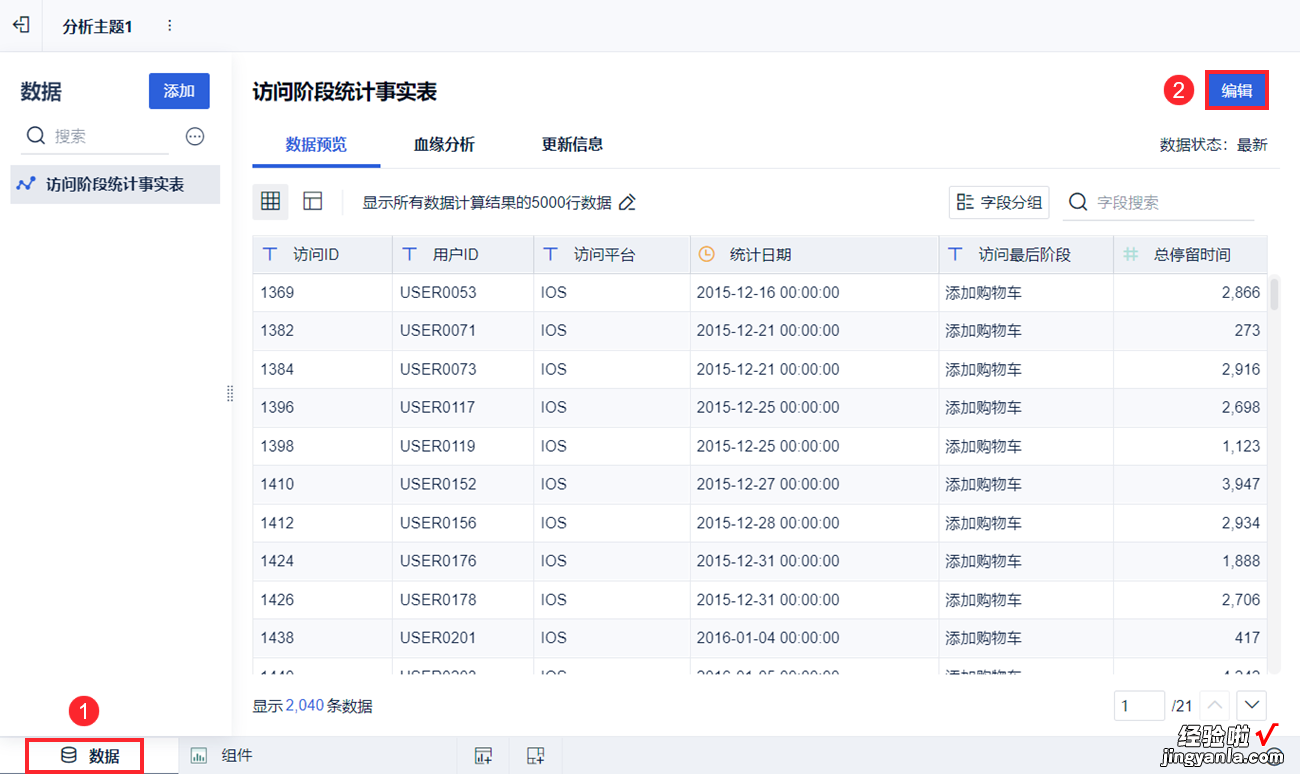Click the 字段分组 button
Screen dimensions: 1300x774
[999, 202]
